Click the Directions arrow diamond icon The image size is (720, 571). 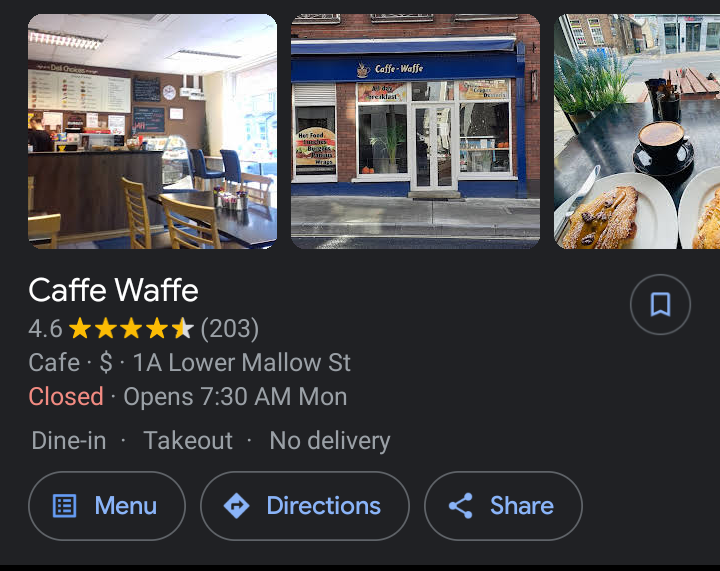(236, 506)
